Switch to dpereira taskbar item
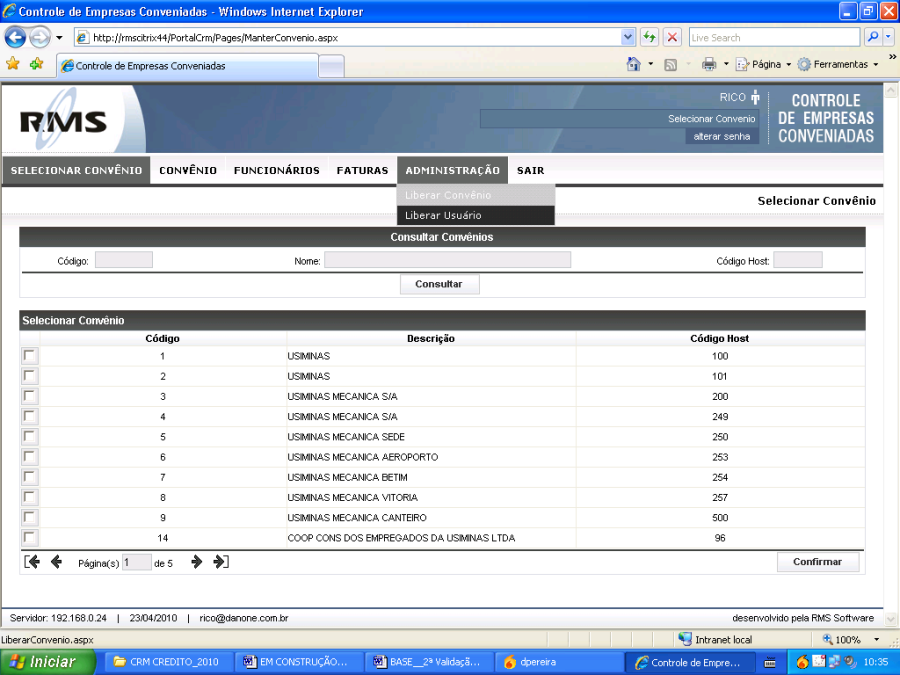 (x=559, y=662)
